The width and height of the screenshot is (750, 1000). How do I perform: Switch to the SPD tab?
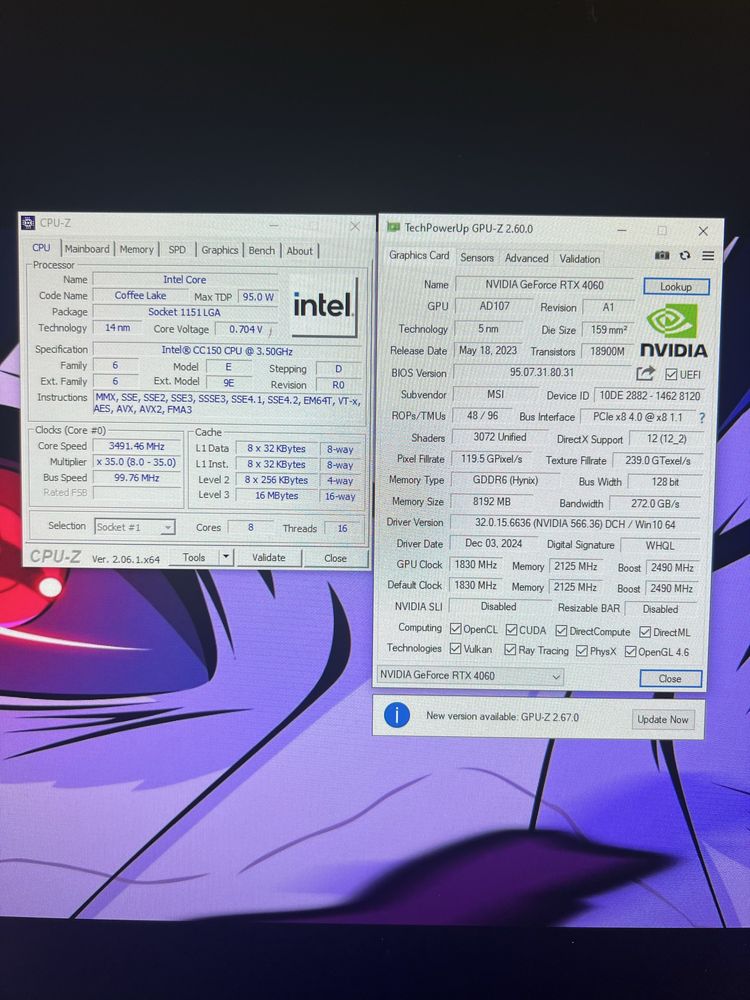177,249
